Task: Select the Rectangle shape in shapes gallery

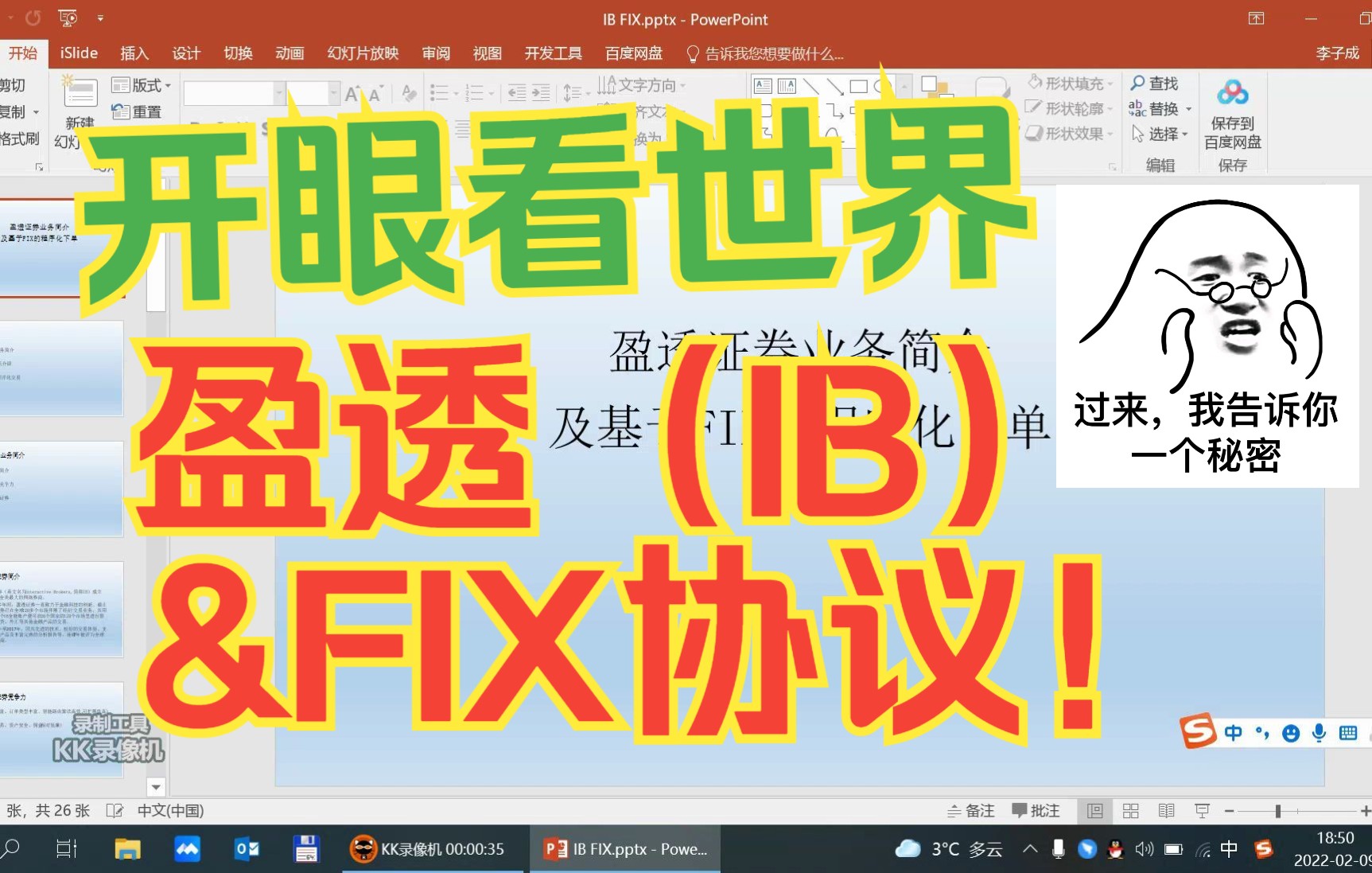Action: [858, 86]
